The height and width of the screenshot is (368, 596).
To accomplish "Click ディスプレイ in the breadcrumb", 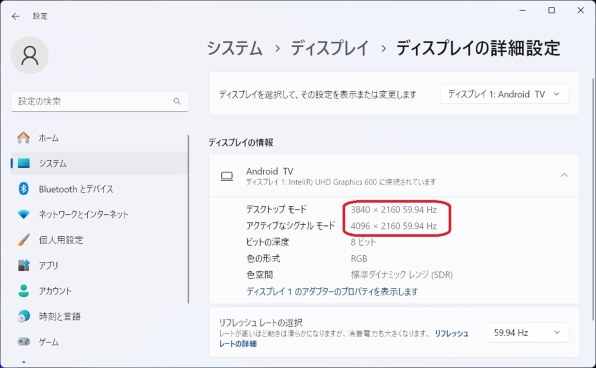I will pyautogui.click(x=330, y=48).
